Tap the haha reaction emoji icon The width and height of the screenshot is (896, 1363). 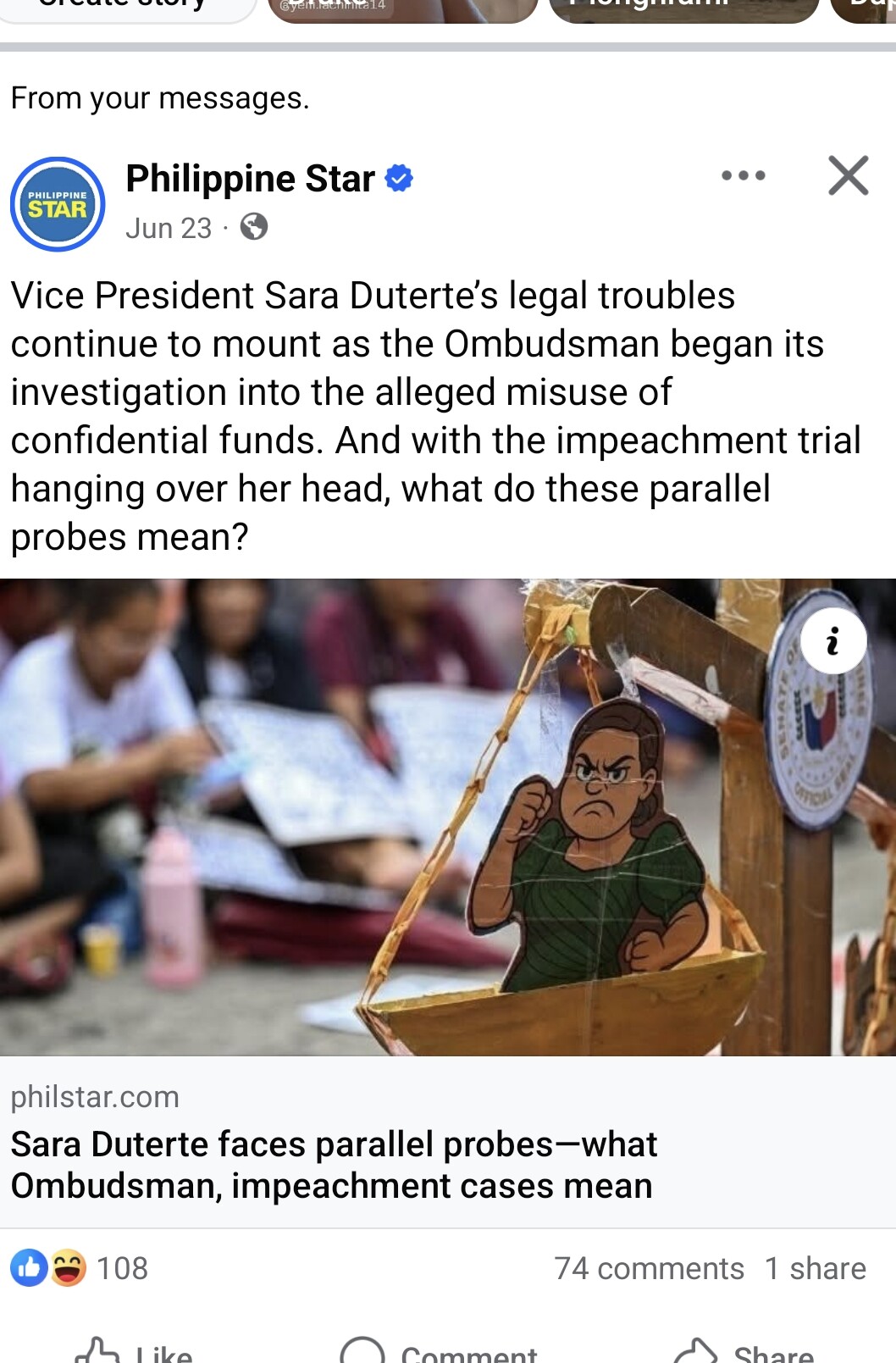point(68,1268)
